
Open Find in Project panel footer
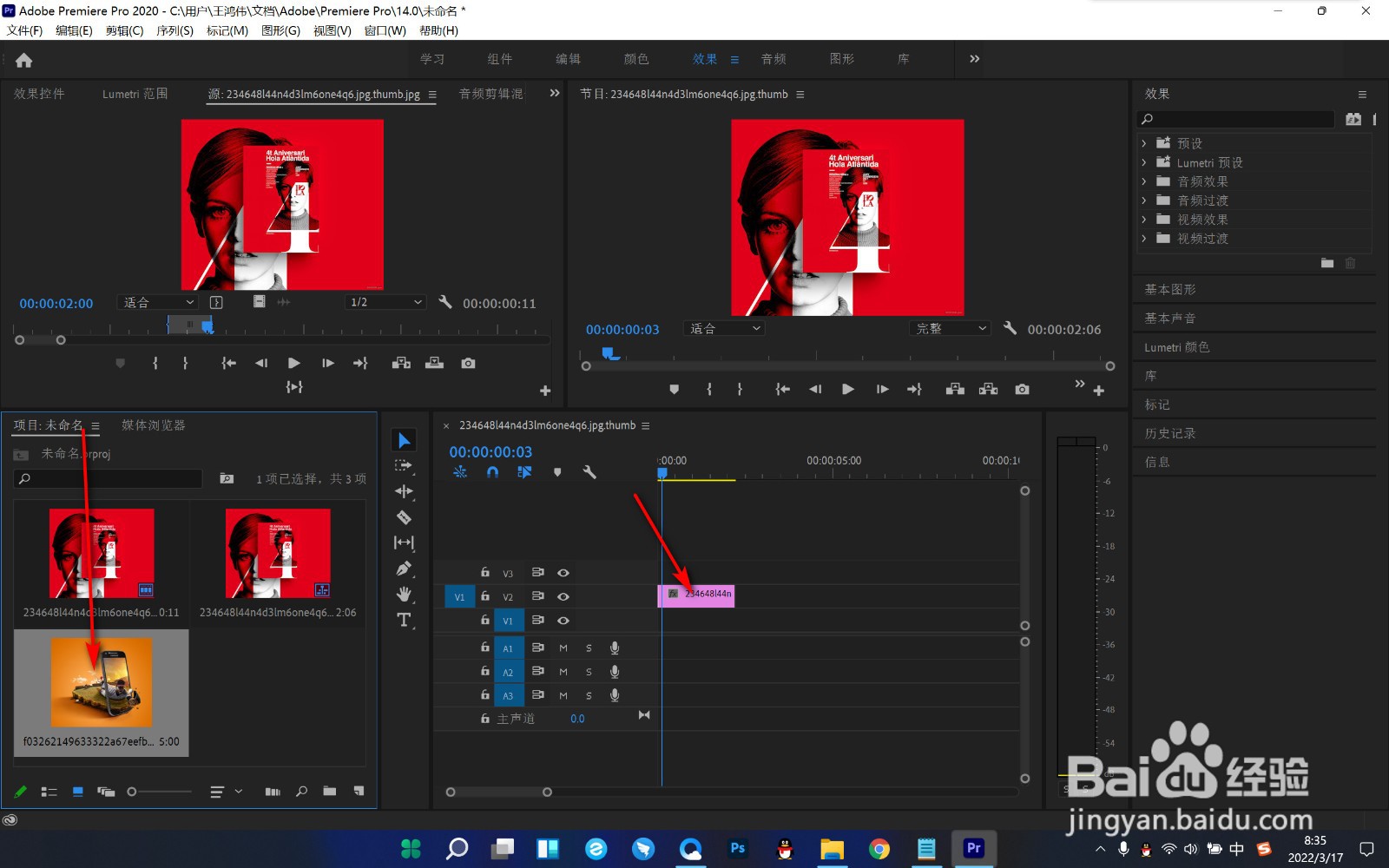pyautogui.click(x=301, y=791)
